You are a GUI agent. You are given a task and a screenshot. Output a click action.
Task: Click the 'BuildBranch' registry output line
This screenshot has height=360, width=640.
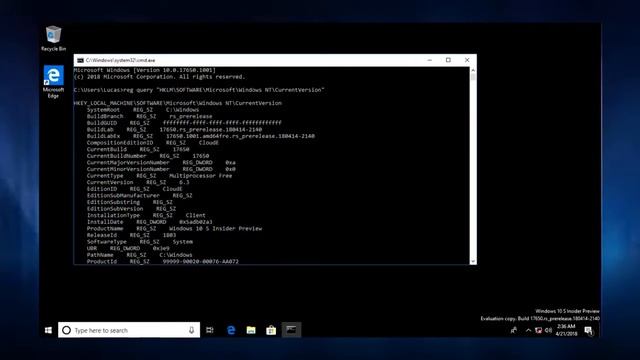pyautogui.click(x=149, y=116)
